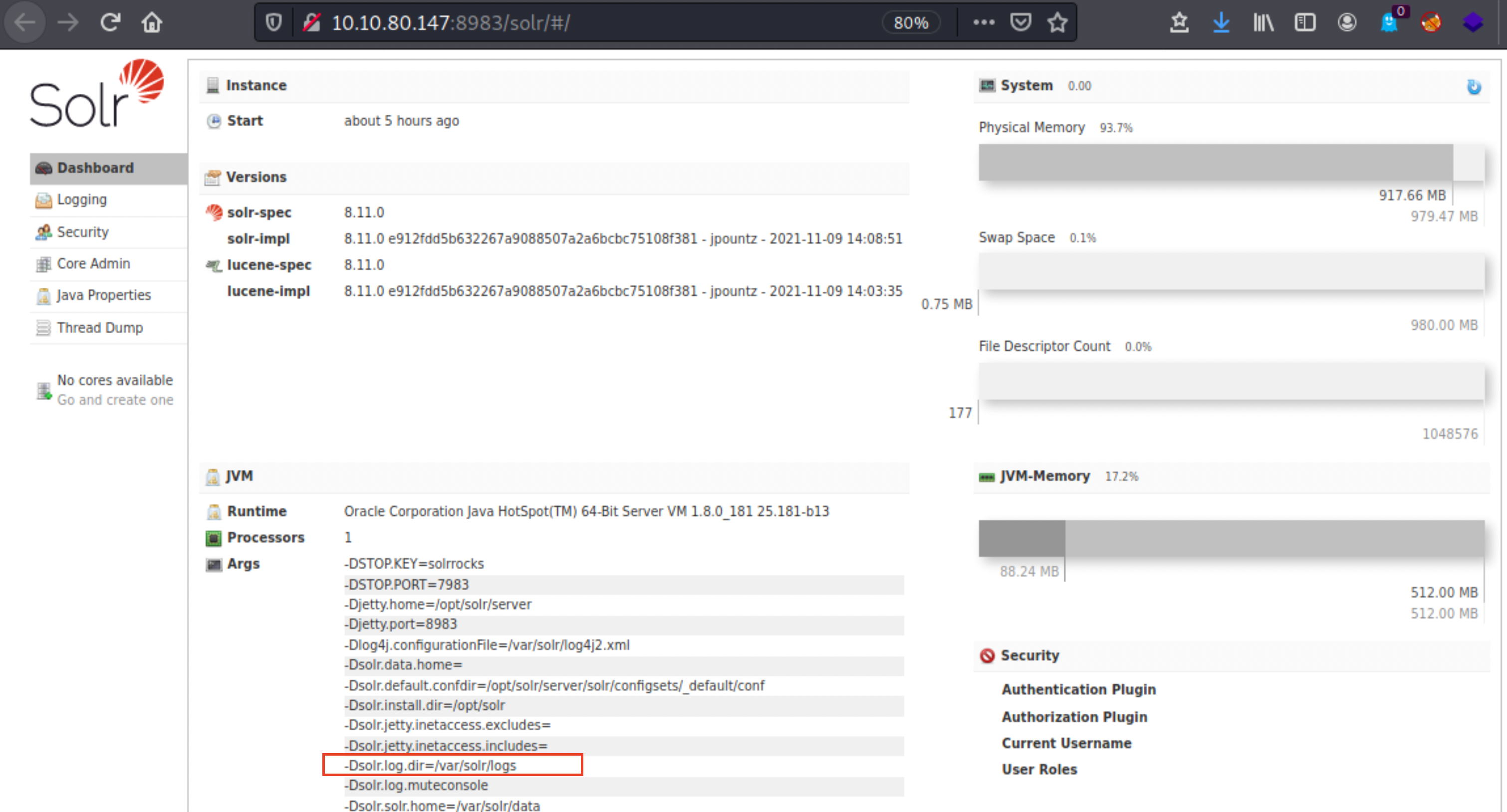Image resolution: width=1507 pixels, height=812 pixels.
Task: Click No cores available link
Action: (115, 380)
